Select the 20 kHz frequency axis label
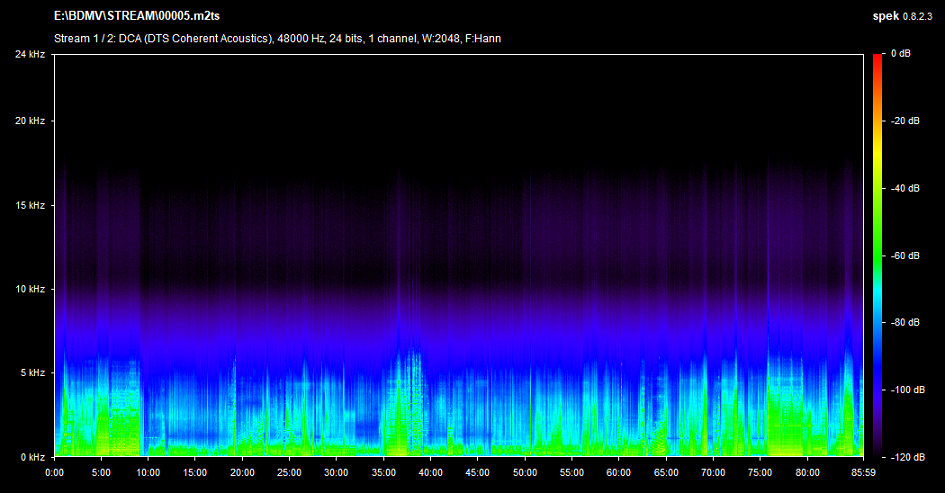This screenshot has width=945, height=493. (x=30, y=121)
